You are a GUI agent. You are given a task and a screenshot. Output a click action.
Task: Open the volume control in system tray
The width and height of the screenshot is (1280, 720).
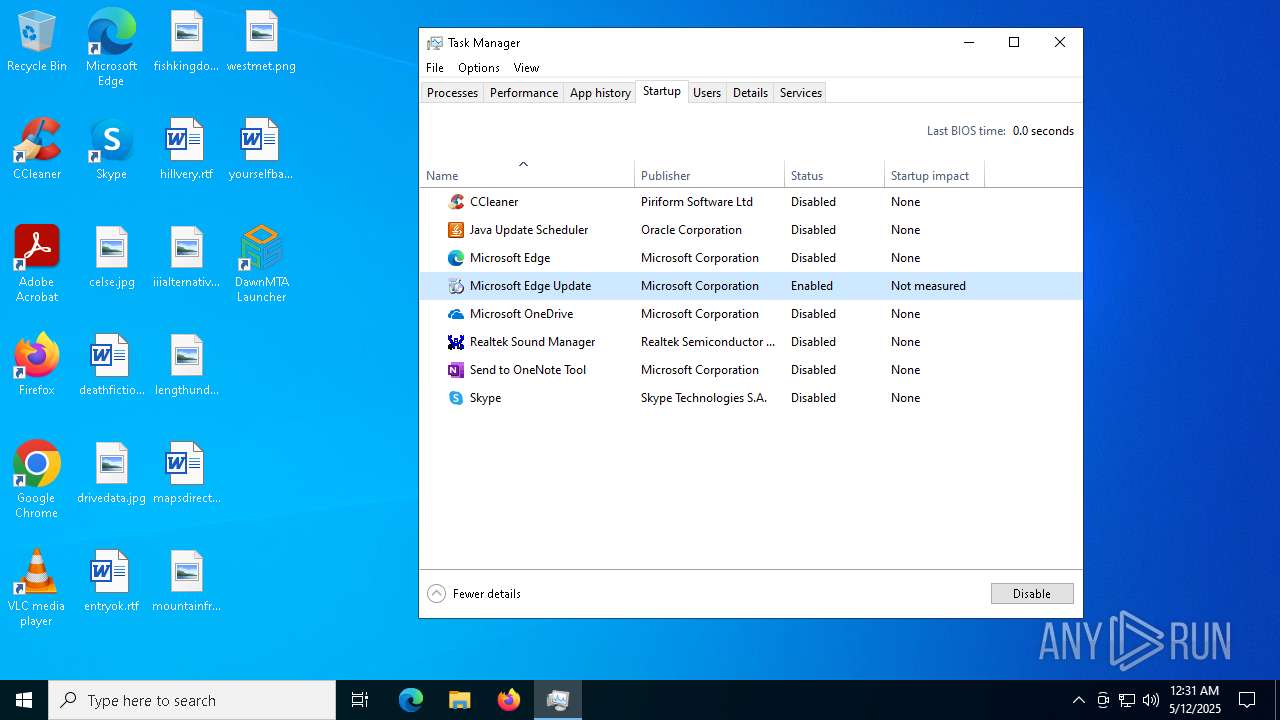tap(1151, 700)
